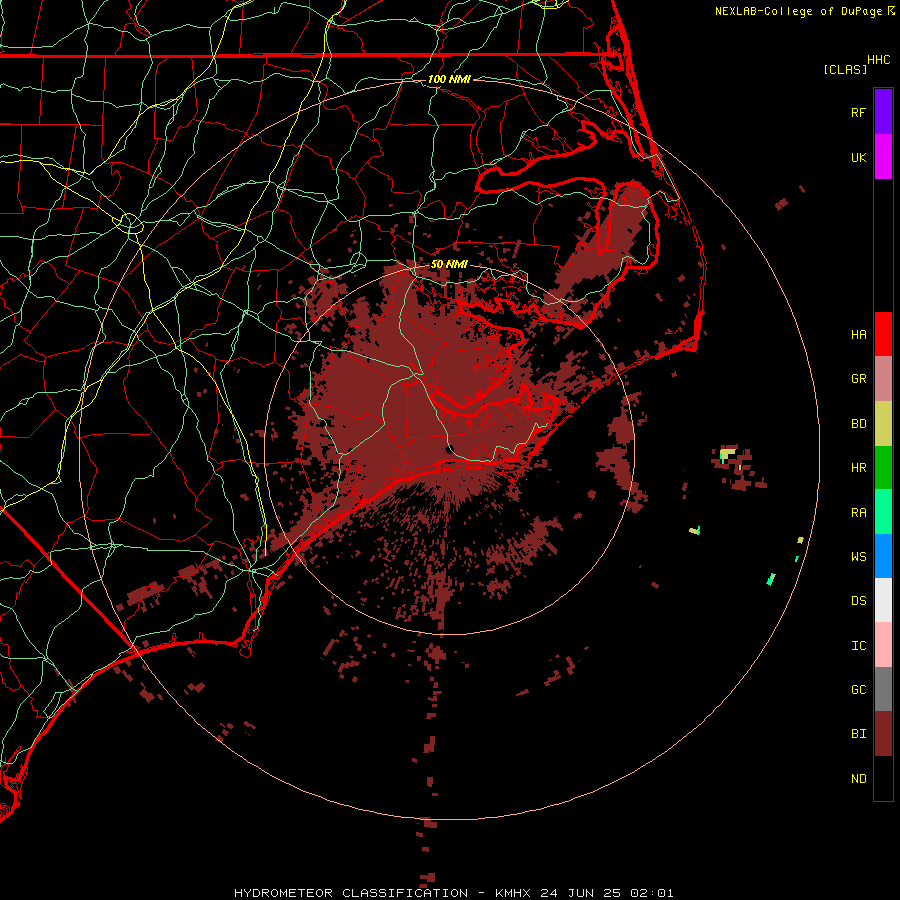The width and height of the screenshot is (900, 900).
Task: Click the 100 NMI range ring label
Action: click(449, 79)
